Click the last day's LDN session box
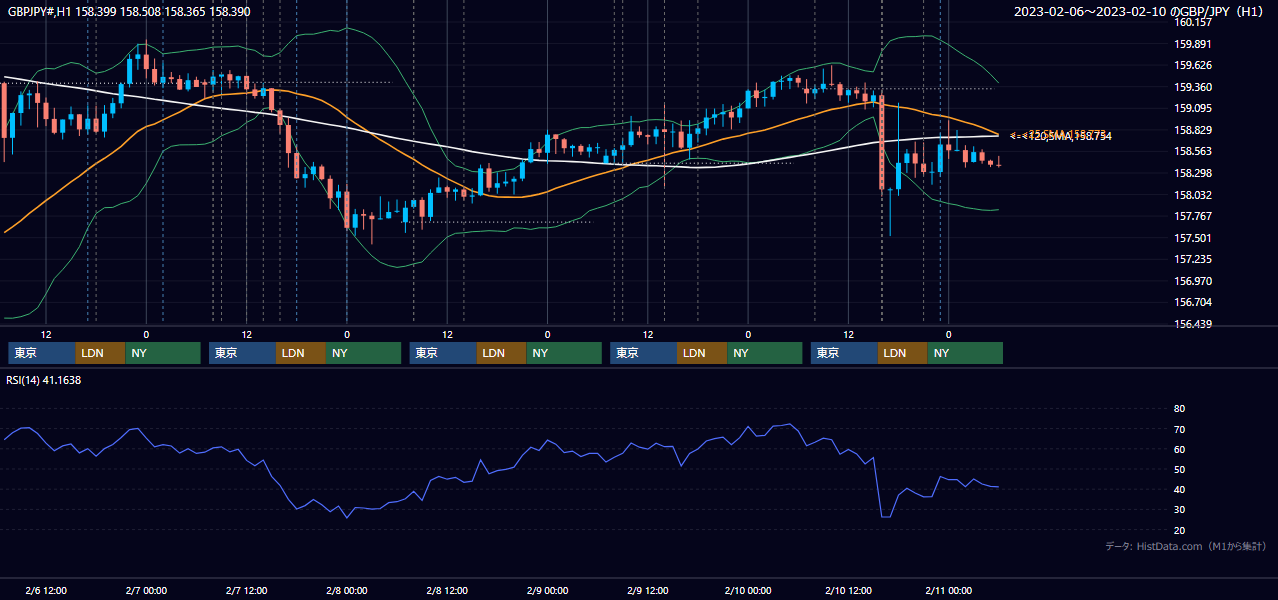Screen dimensions: 1278x600 pos(903,353)
